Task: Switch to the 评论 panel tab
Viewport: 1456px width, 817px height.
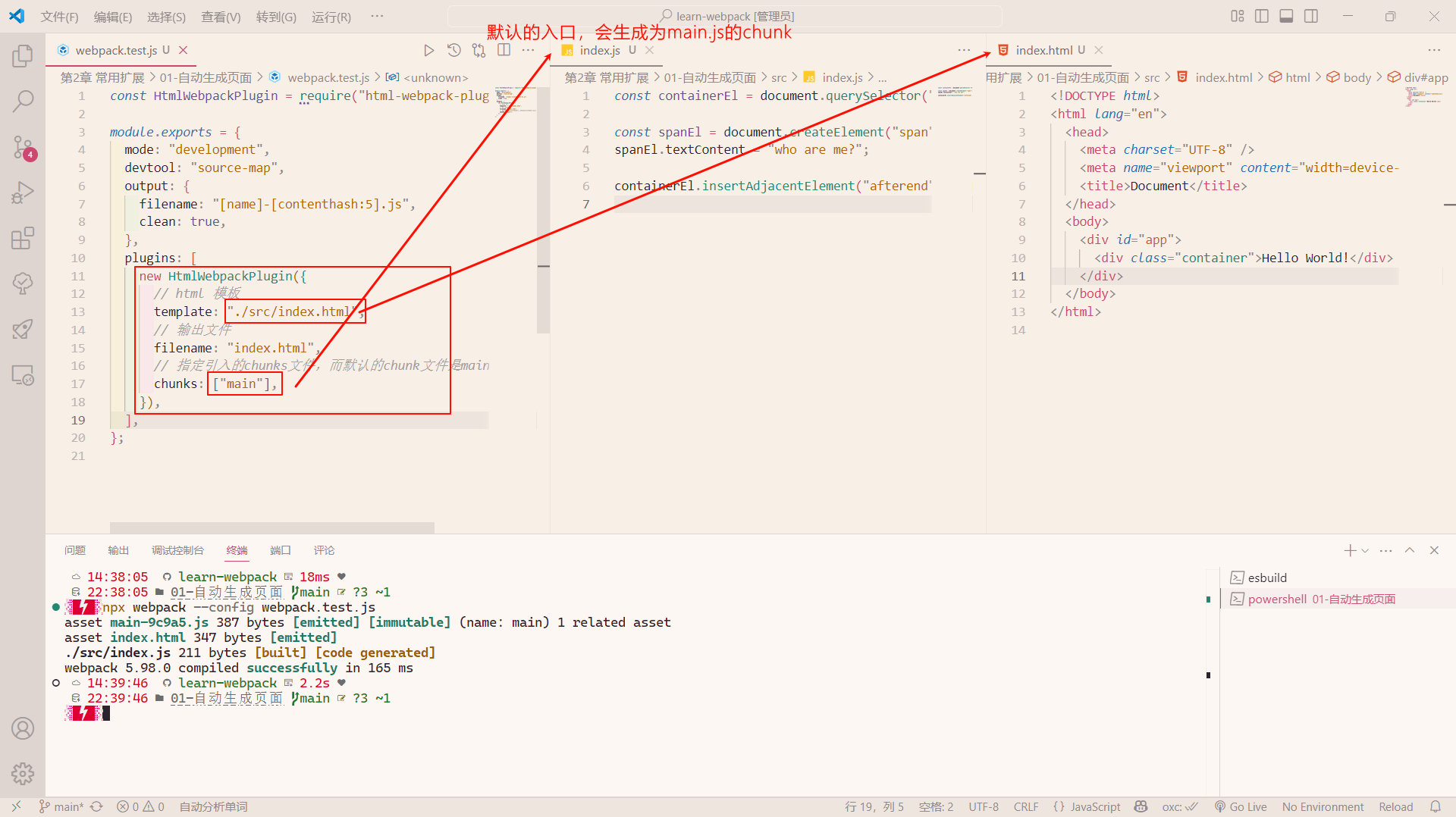Action: pos(324,550)
